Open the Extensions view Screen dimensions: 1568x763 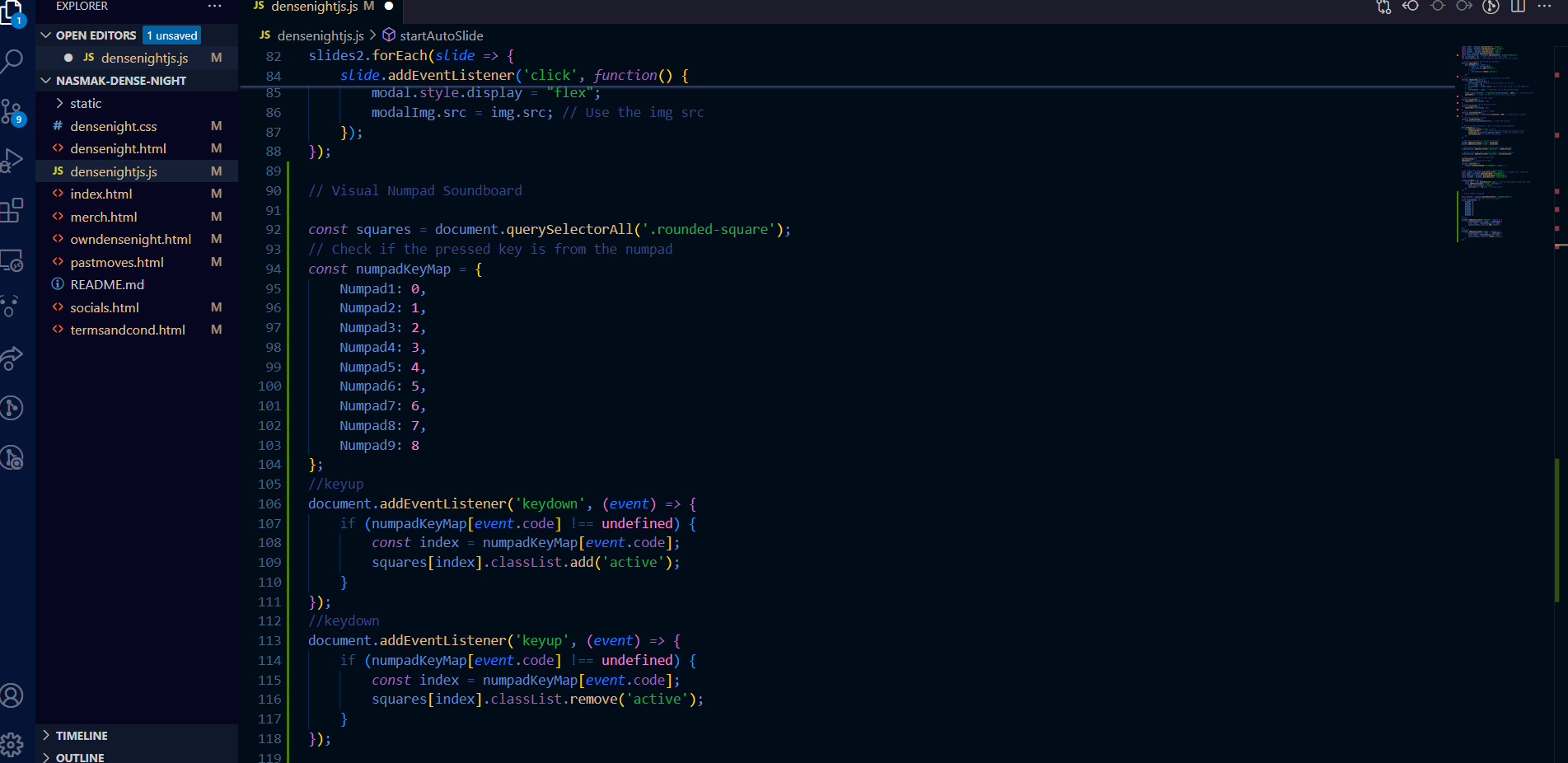click(12, 211)
